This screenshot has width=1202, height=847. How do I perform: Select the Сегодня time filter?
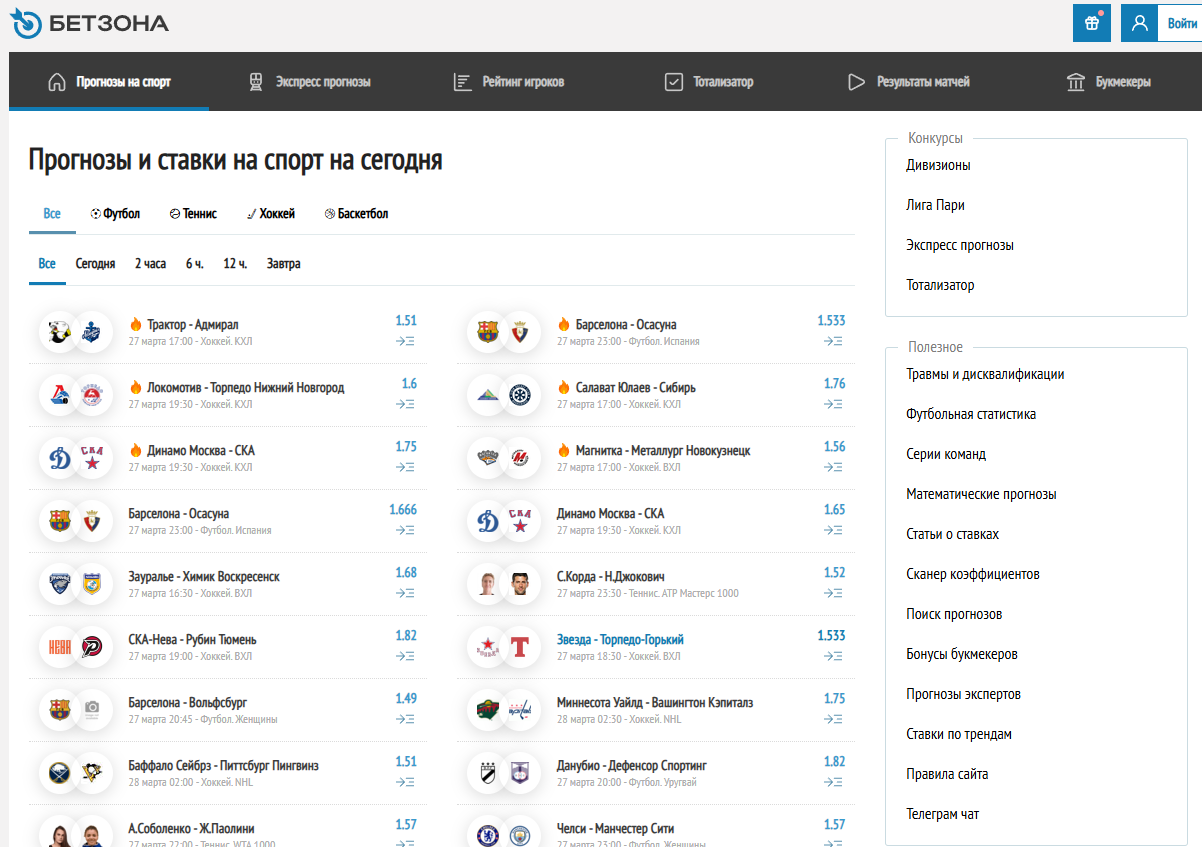(95, 264)
